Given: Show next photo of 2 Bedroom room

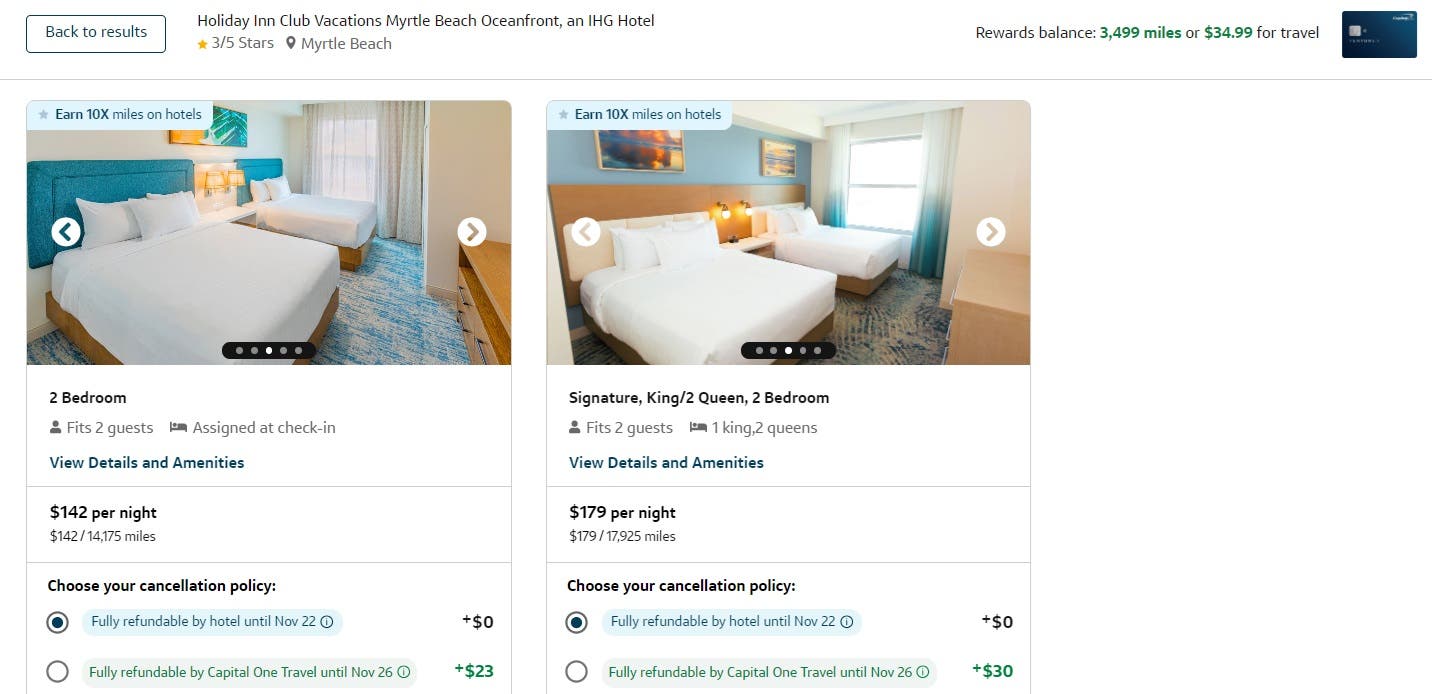Looking at the screenshot, I should [x=472, y=232].
